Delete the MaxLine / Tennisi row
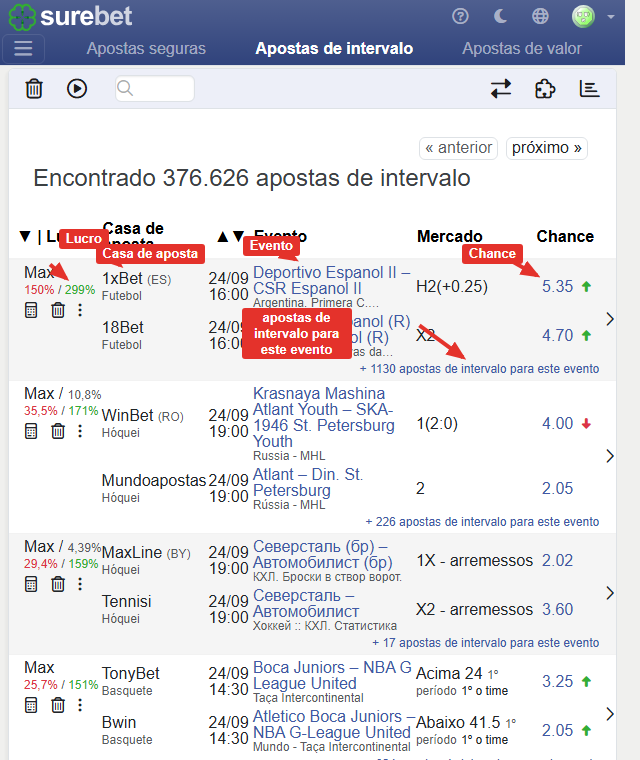 coord(58,585)
